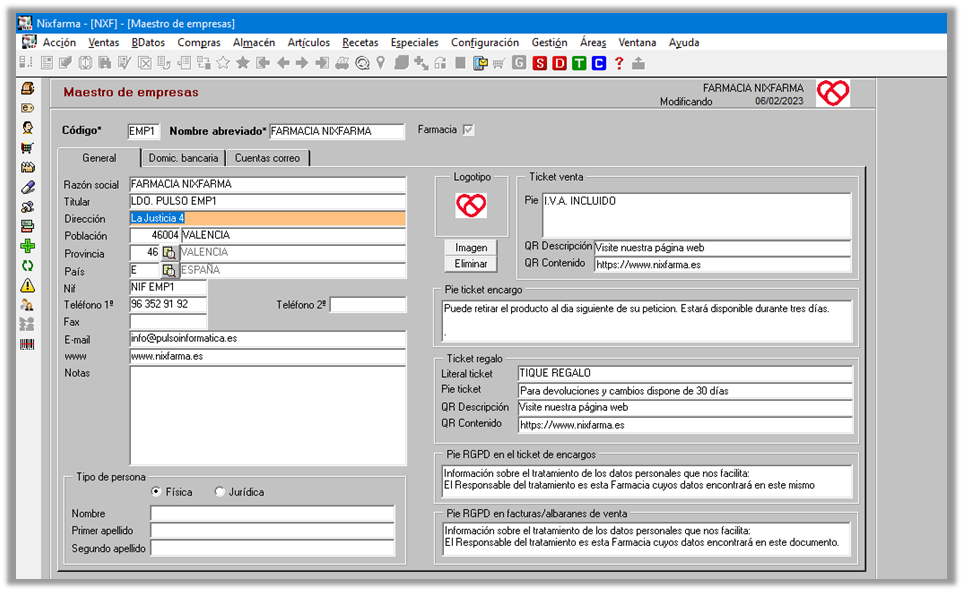The height and width of the screenshot is (592, 963).
Task: Click the price tag sidebar icon
Action: pyautogui.click(x=28, y=108)
